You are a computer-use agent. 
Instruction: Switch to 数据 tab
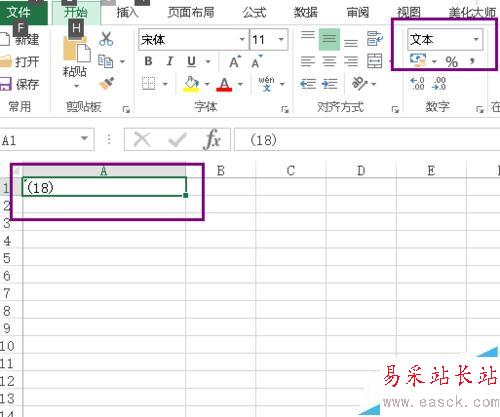point(306,13)
